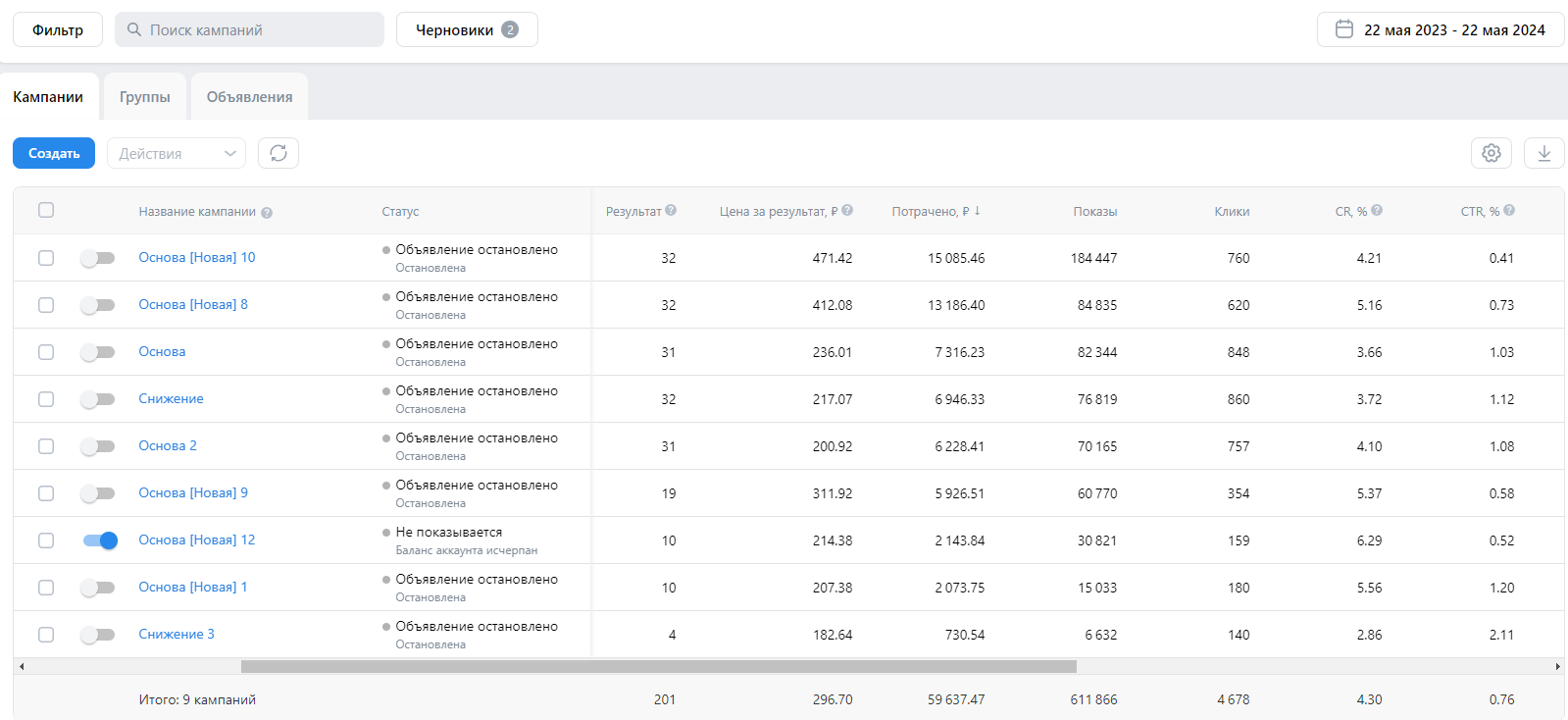Viewport: 1568px width, 720px height.
Task: Click the Показы column header
Action: pos(1095,211)
